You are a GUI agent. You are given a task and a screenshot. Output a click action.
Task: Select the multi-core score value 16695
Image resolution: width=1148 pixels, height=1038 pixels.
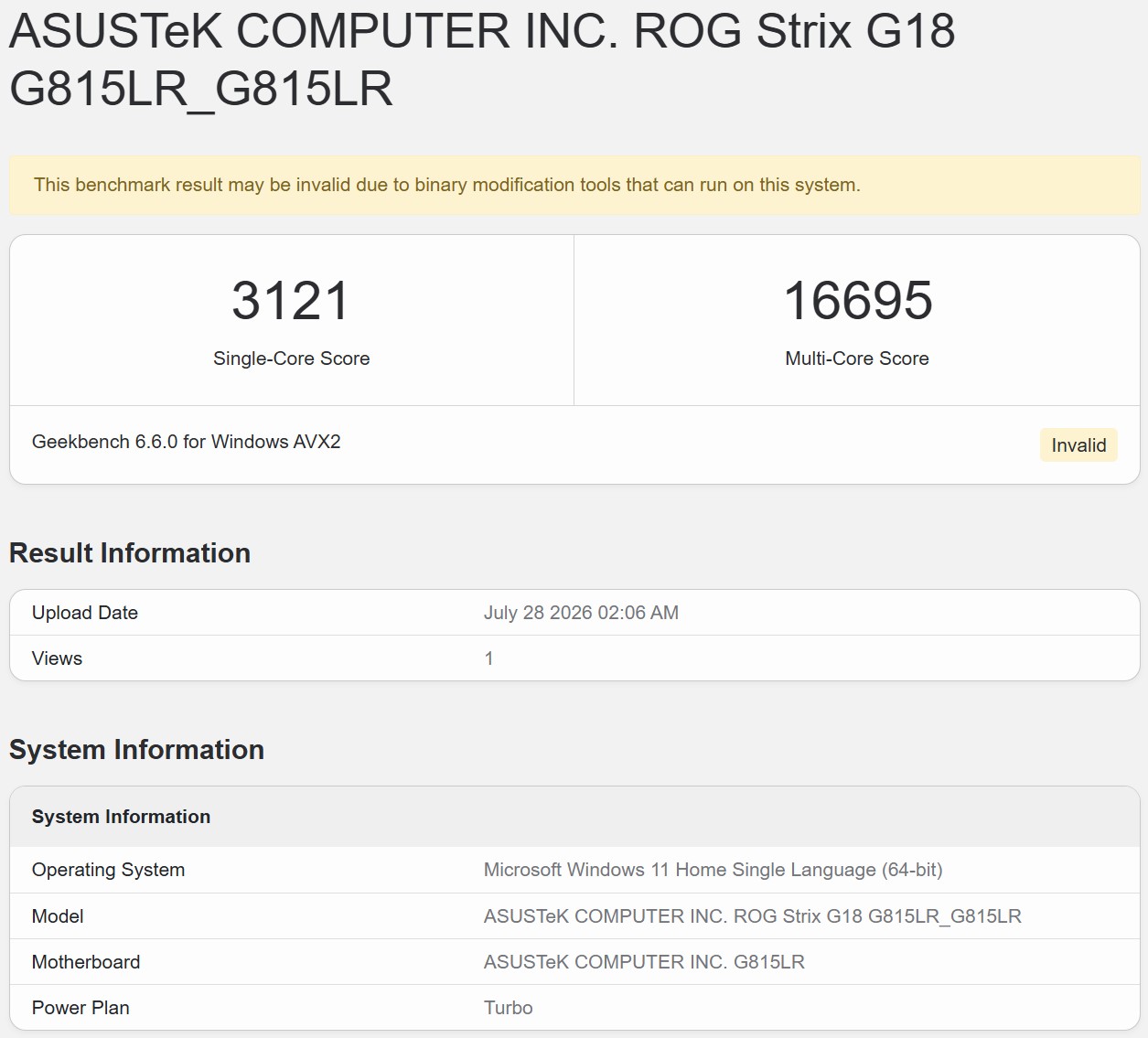pos(857,301)
